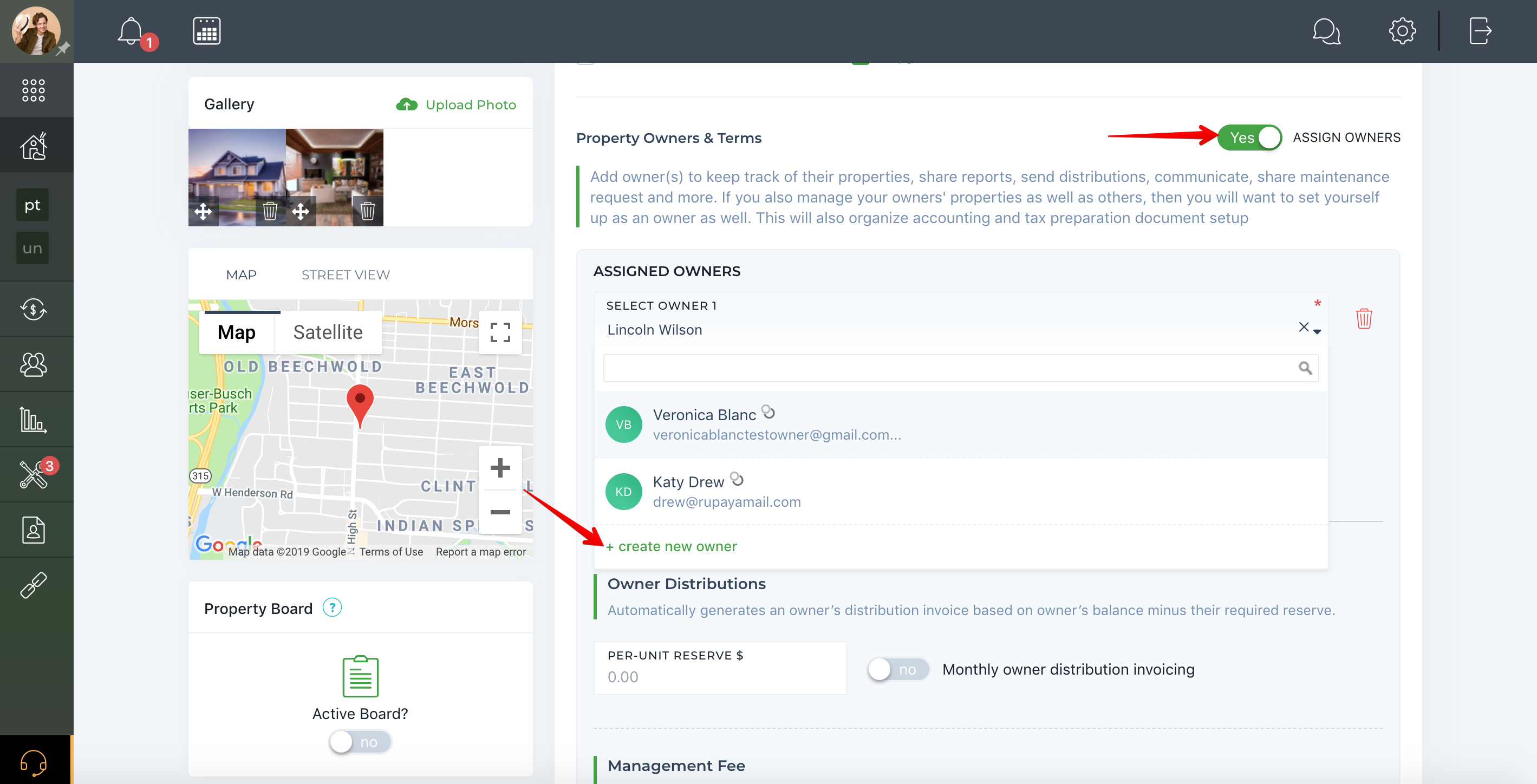Select the 'un' sidebar item
This screenshot has height=784, width=1537.
coord(32,248)
